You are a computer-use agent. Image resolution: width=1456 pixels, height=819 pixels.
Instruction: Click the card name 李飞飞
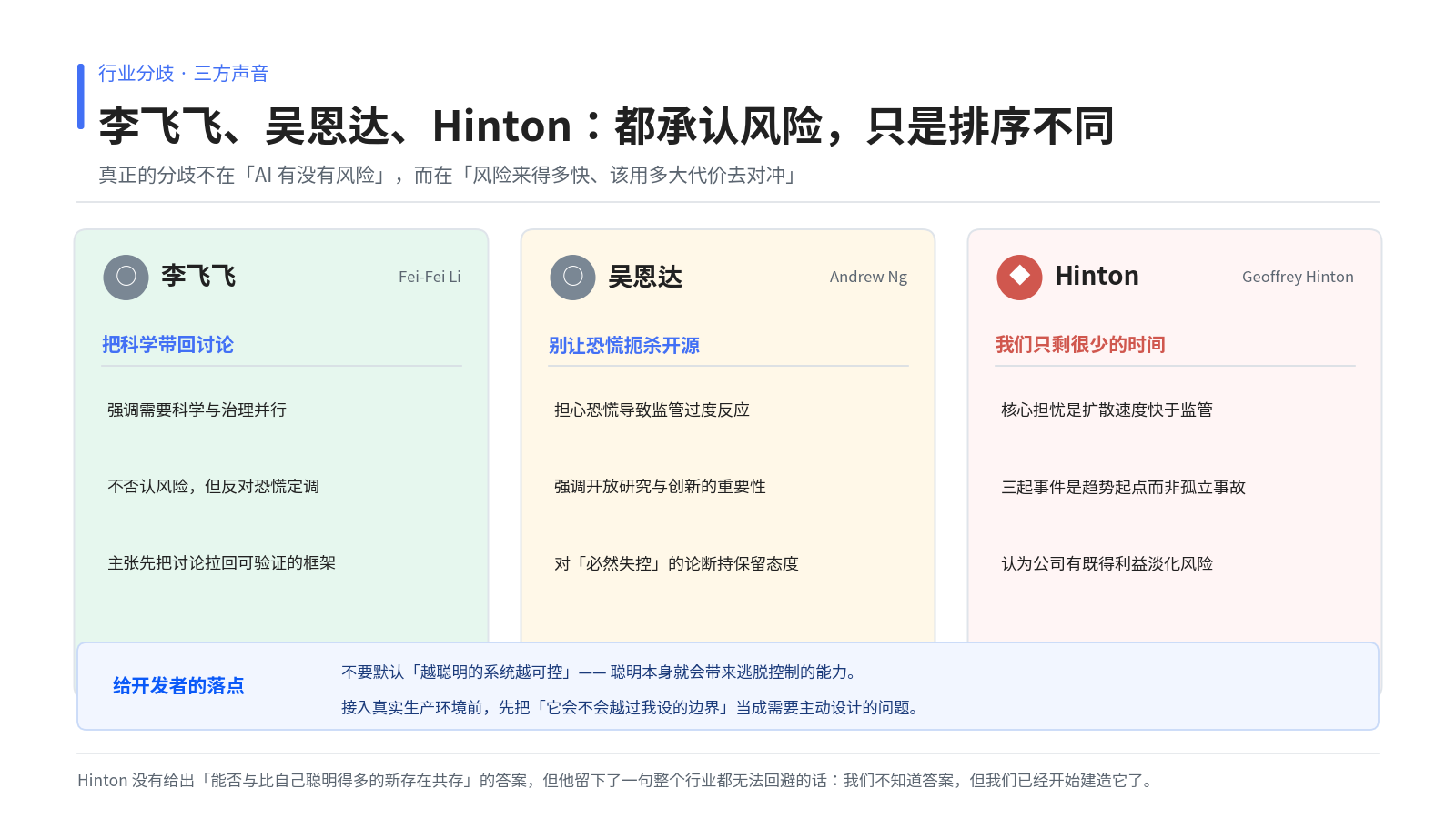(198, 277)
